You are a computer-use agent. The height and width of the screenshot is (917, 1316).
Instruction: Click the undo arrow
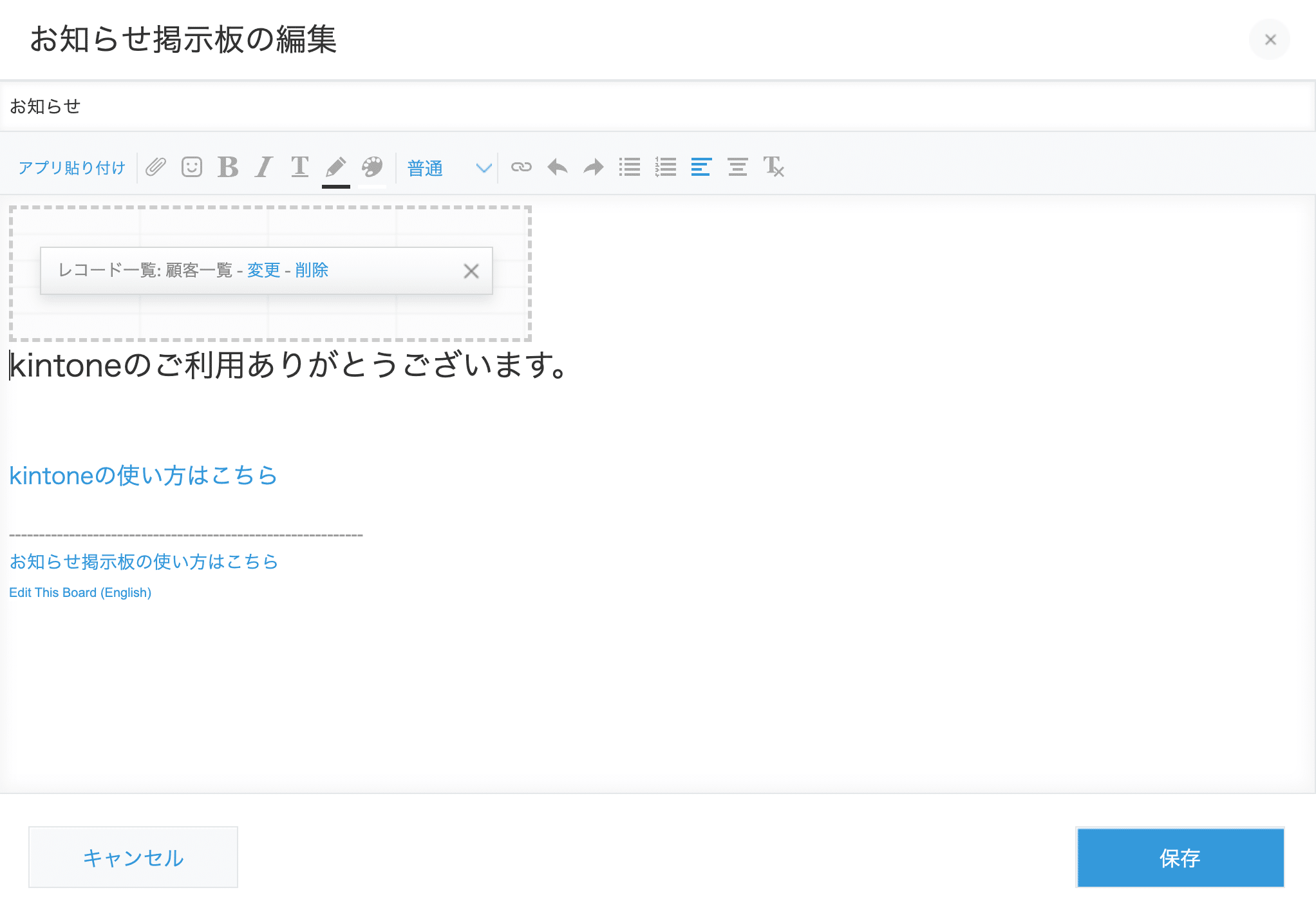coord(558,167)
